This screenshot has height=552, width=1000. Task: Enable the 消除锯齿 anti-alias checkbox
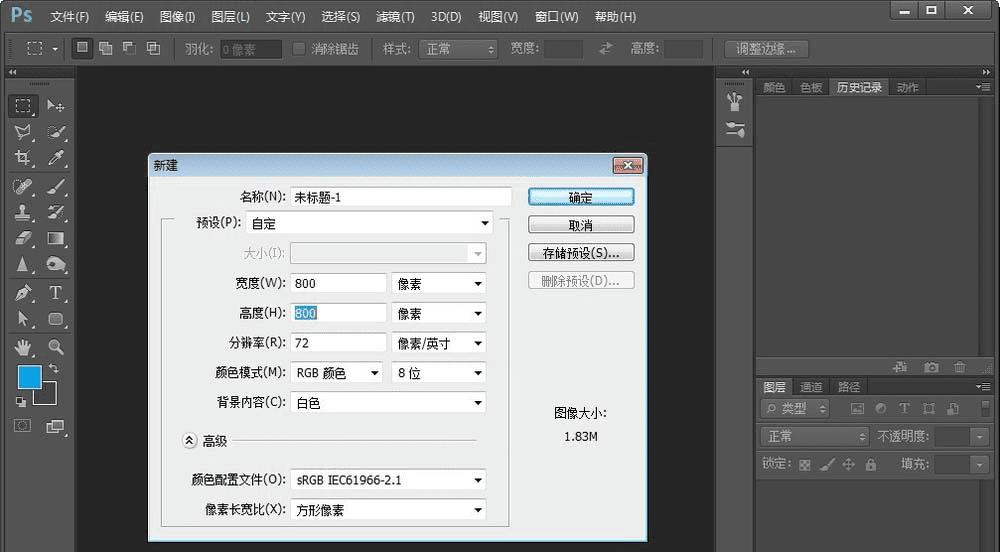point(299,48)
